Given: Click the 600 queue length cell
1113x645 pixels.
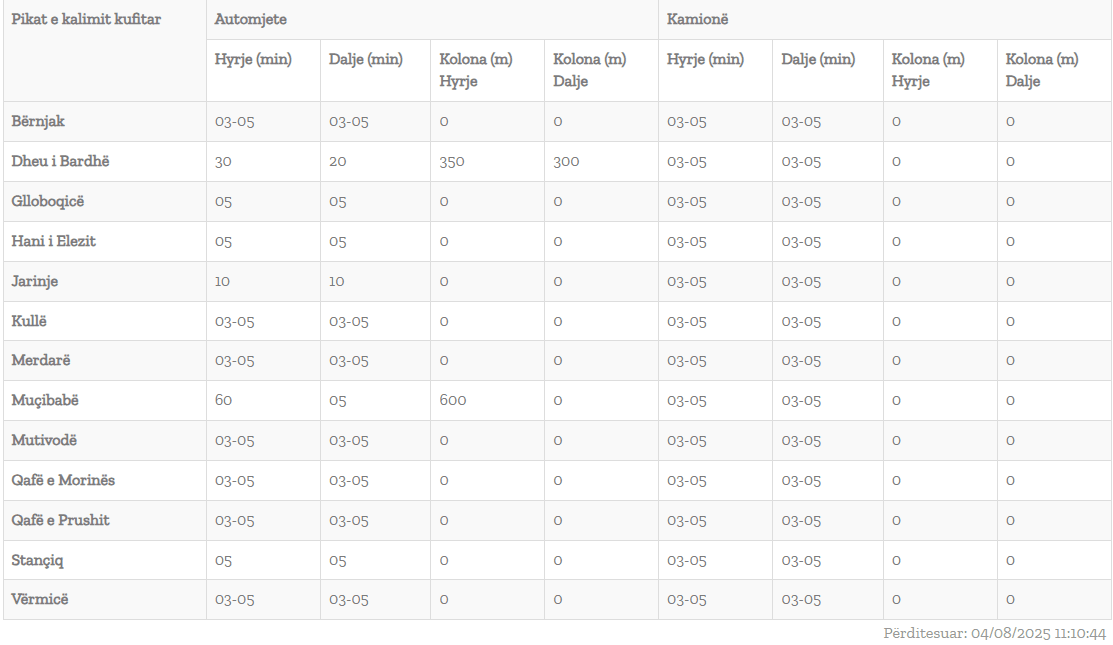Looking at the screenshot, I should tap(453, 400).
